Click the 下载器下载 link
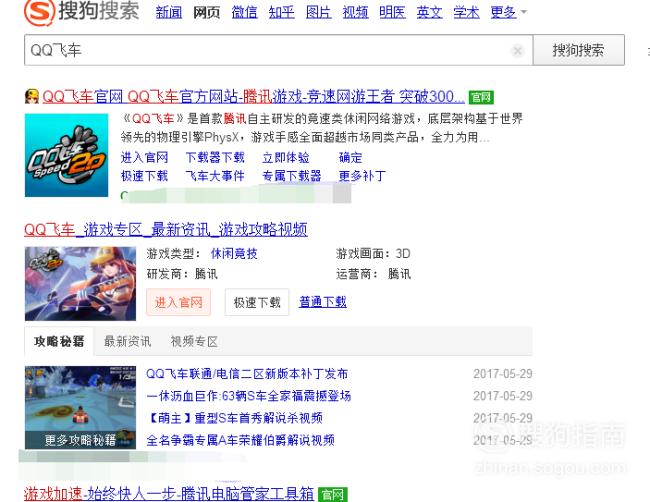Viewport: 650px width, 502px height. 215,158
